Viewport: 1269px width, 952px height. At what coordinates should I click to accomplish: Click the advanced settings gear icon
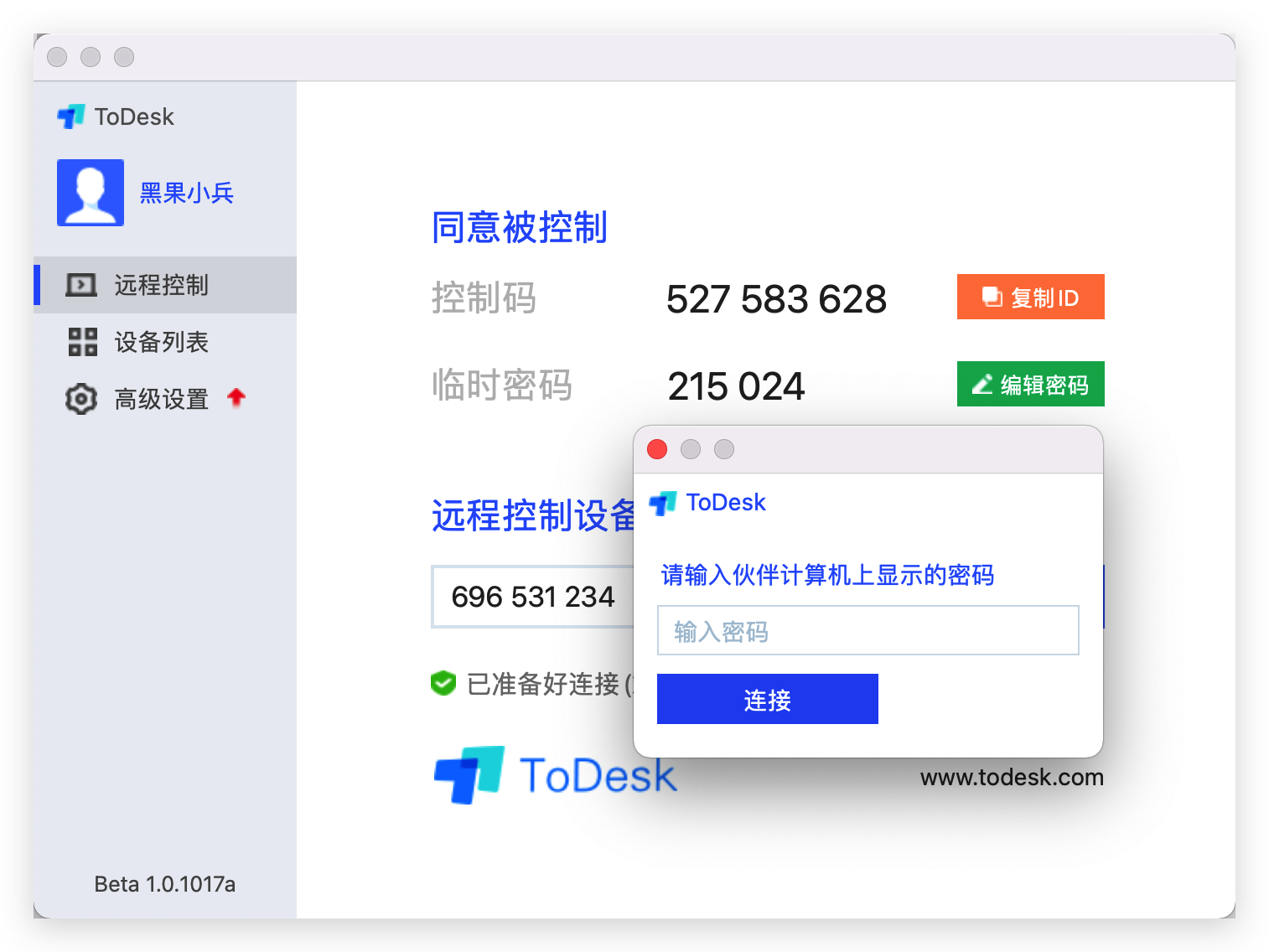tap(81, 399)
